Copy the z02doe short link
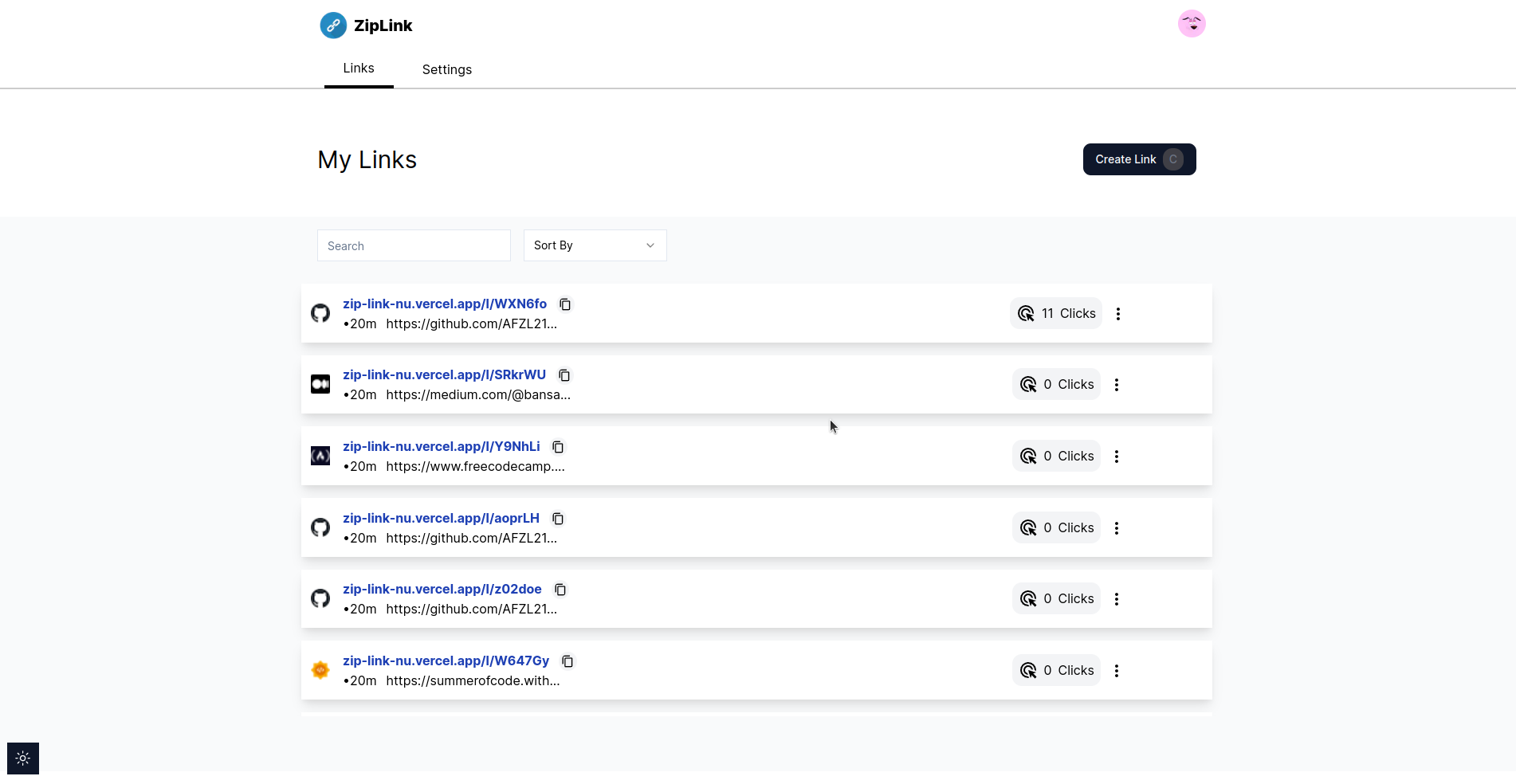1516x784 pixels. tap(560, 590)
